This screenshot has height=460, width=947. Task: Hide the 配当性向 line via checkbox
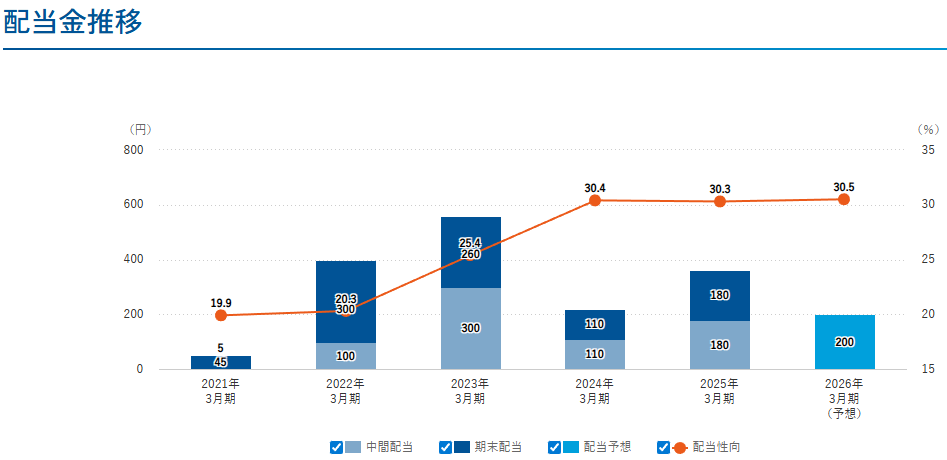click(x=663, y=447)
